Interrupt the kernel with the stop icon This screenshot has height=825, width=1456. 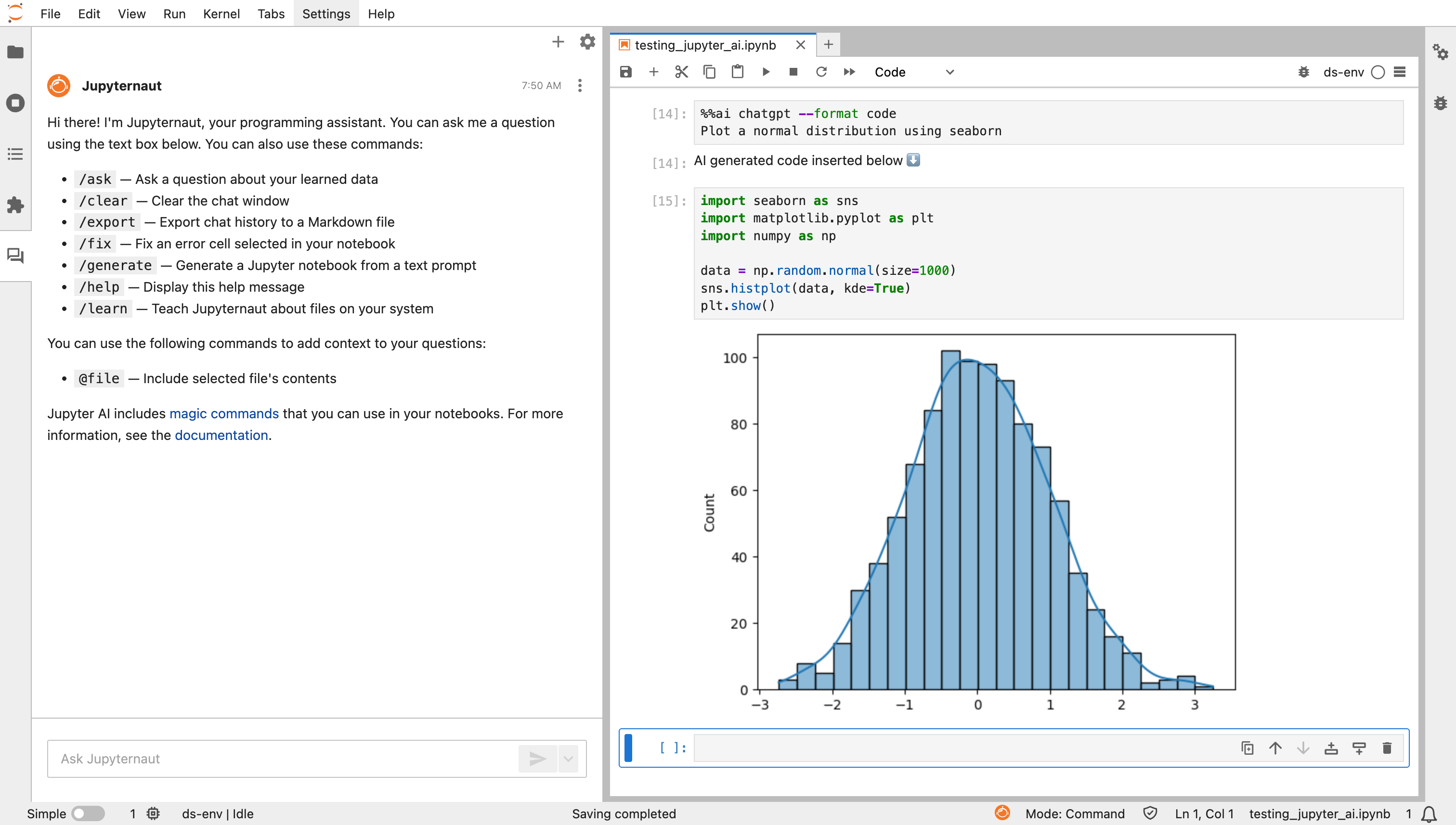[x=793, y=72]
